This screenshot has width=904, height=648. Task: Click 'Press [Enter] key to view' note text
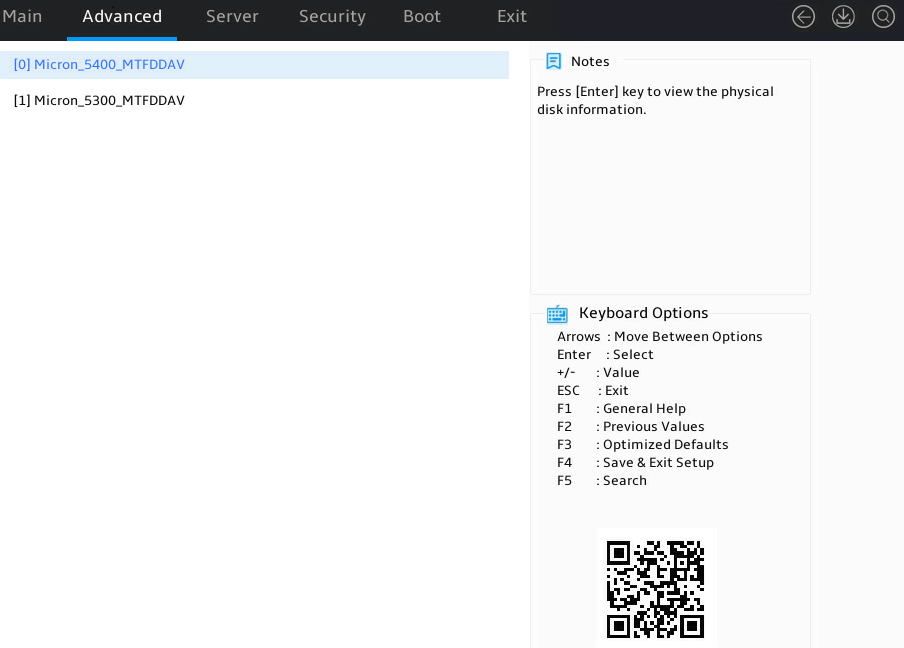(x=655, y=100)
